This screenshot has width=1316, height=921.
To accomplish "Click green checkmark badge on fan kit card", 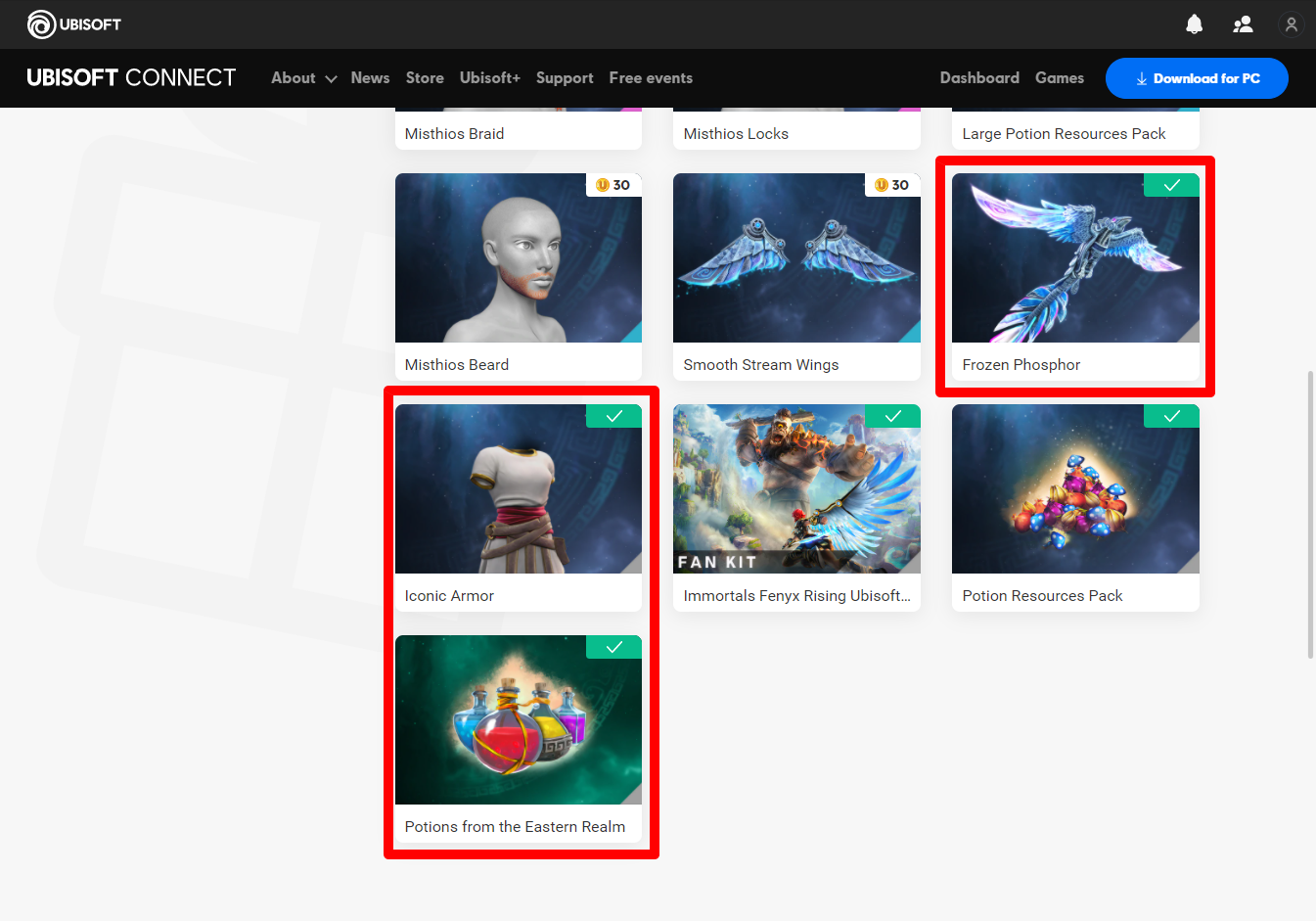I will pyautogui.click(x=892, y=416).
